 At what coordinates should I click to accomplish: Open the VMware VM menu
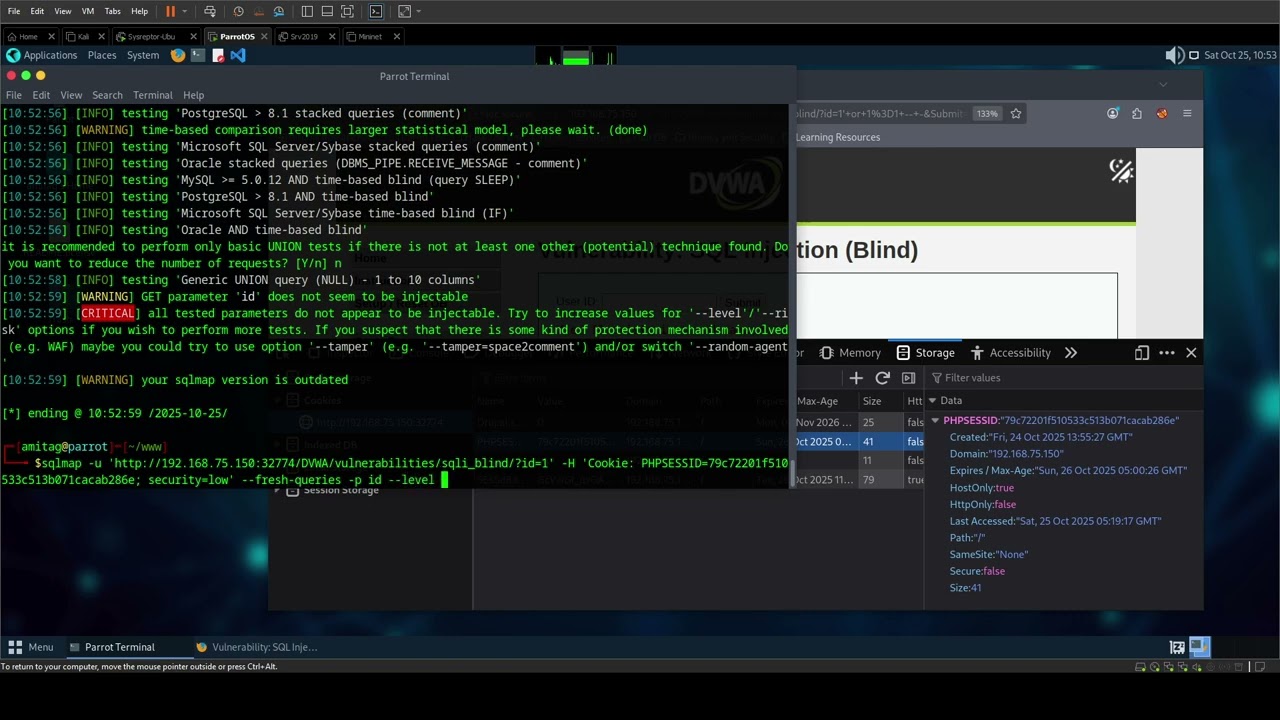87,11
